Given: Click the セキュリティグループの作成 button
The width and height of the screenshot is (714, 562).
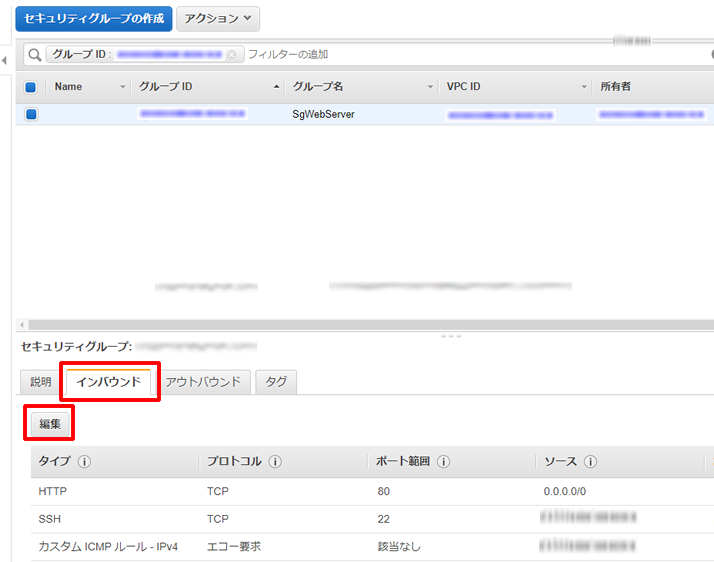Looking at the screenshot, I should point(94,19).
